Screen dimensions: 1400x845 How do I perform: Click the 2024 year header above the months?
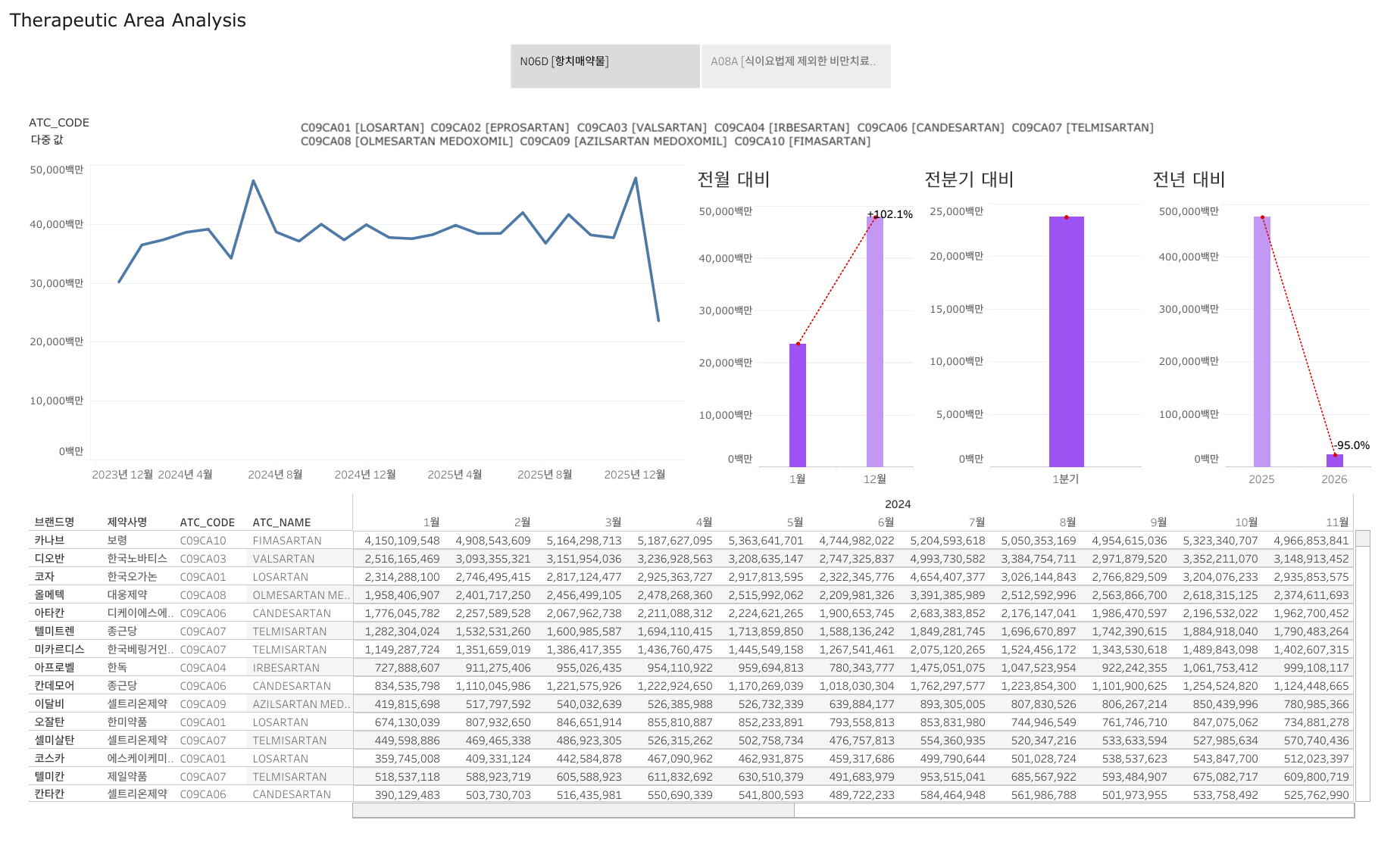pyautogui.click(x=898, y=504)
